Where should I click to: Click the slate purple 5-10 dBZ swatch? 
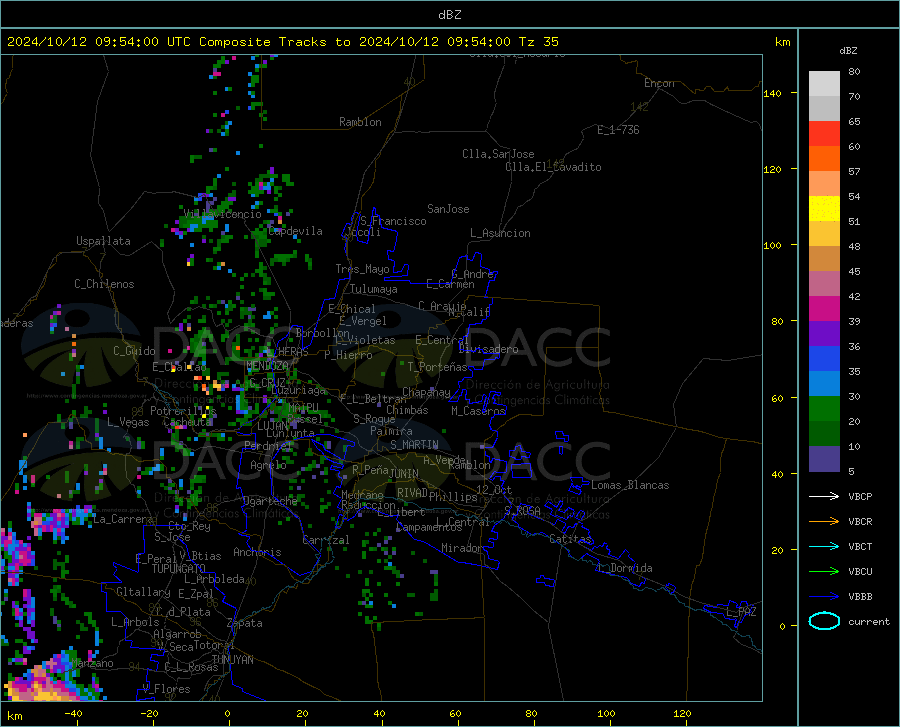[x=824, y=459]
